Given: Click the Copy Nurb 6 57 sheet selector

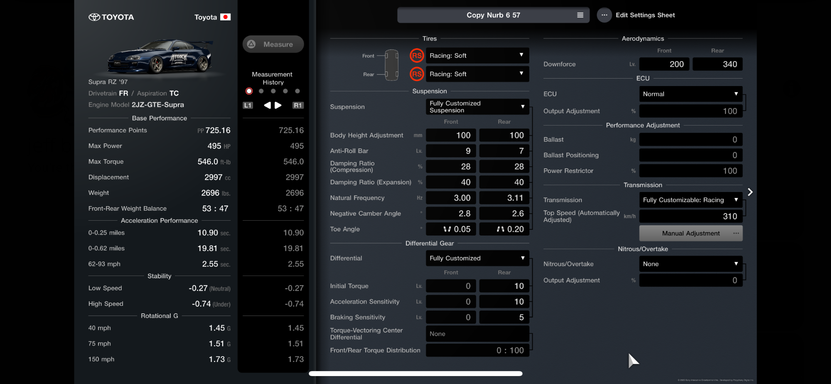Looking at the screenshot, I should tap(493, 15).
